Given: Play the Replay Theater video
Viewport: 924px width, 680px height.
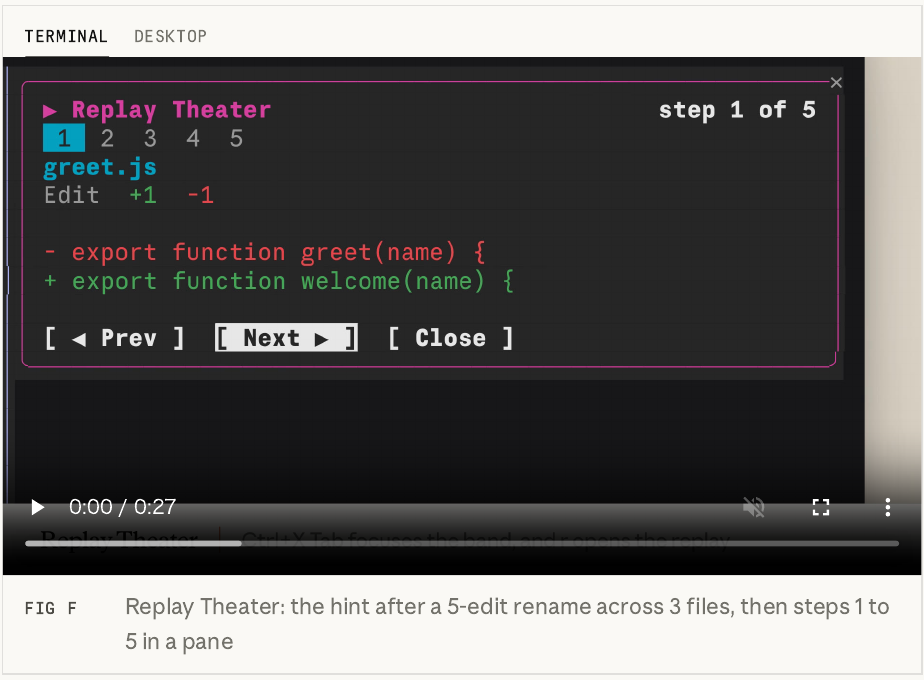Looking at the screenshot, I should [x=38, y=507].
